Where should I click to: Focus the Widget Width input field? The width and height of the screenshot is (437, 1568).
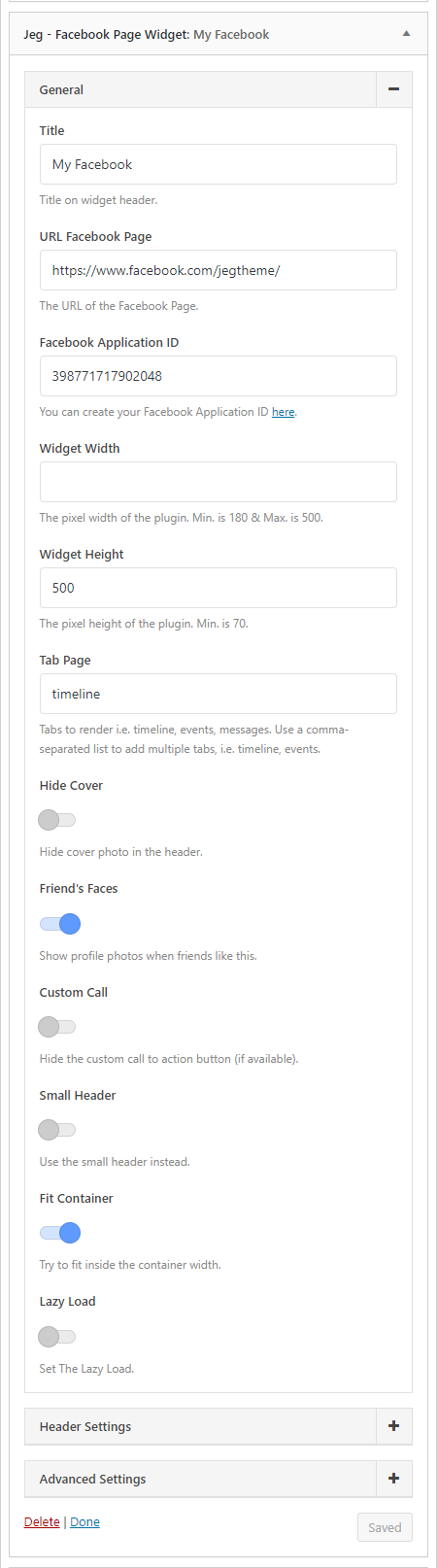coord(218,482)
